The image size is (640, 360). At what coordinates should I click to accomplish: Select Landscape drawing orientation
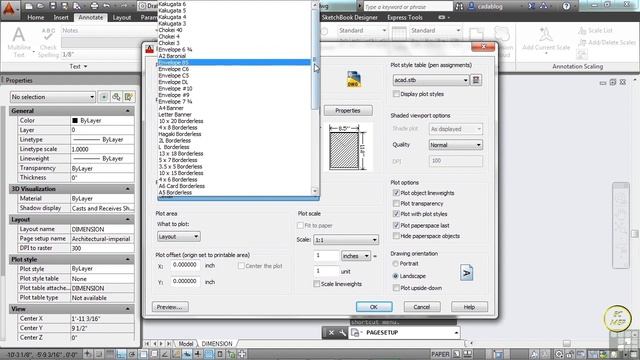395,276
